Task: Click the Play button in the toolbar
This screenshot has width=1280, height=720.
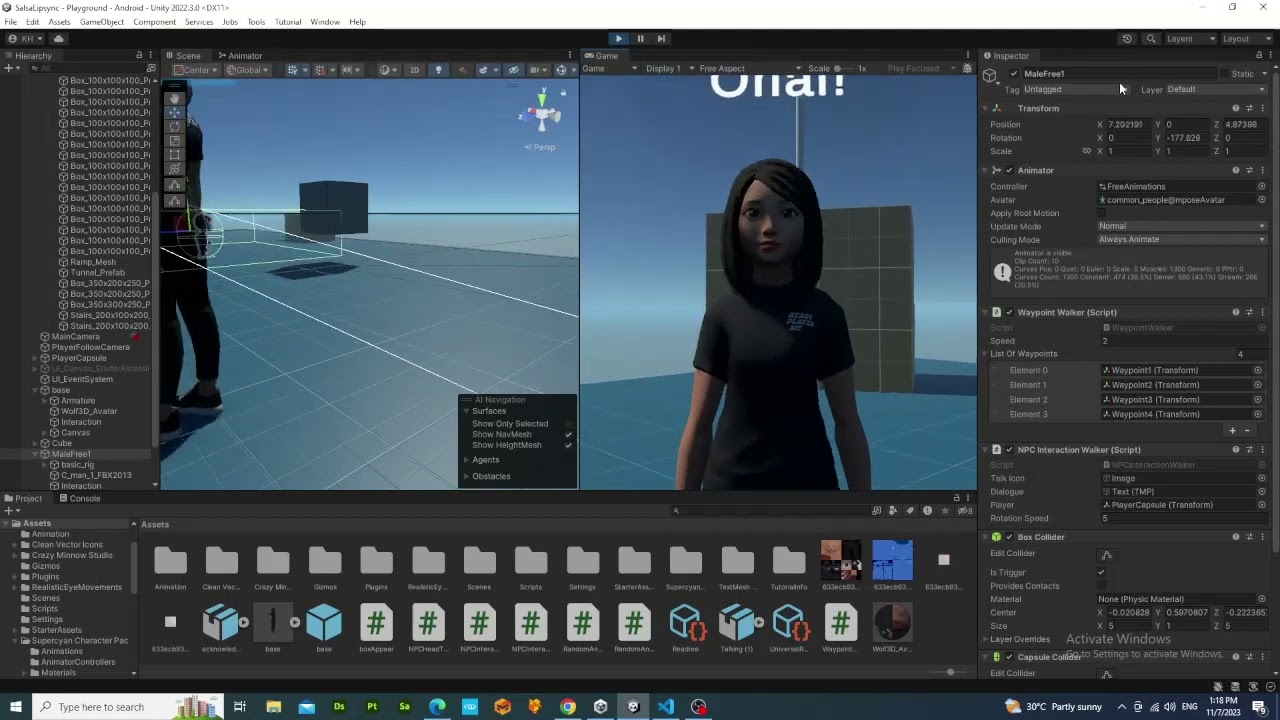Action: click(619, 38)
